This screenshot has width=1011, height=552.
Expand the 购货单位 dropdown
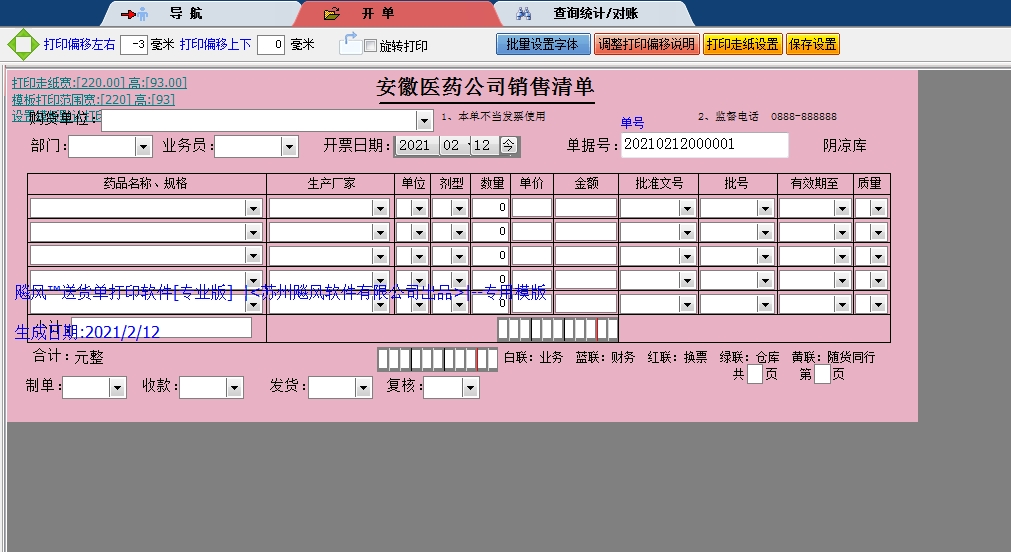[x=424, y=120]
